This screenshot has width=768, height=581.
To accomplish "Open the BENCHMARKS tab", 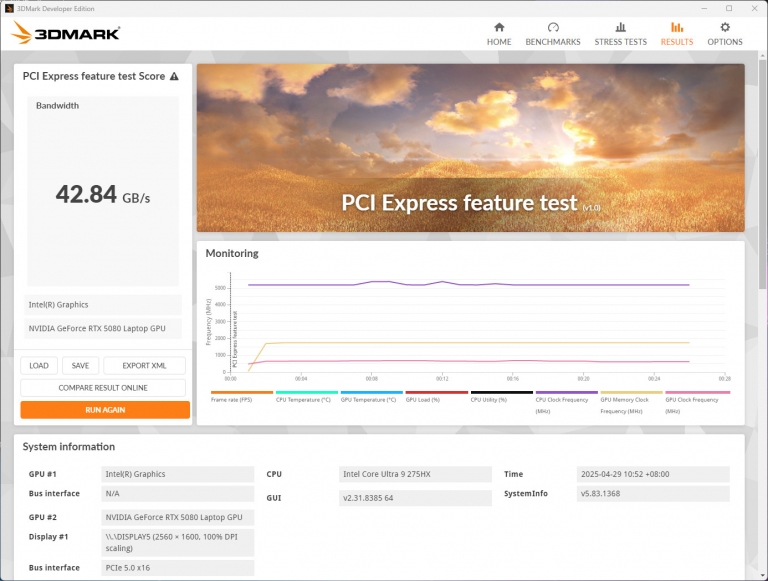I will point(552,34).
